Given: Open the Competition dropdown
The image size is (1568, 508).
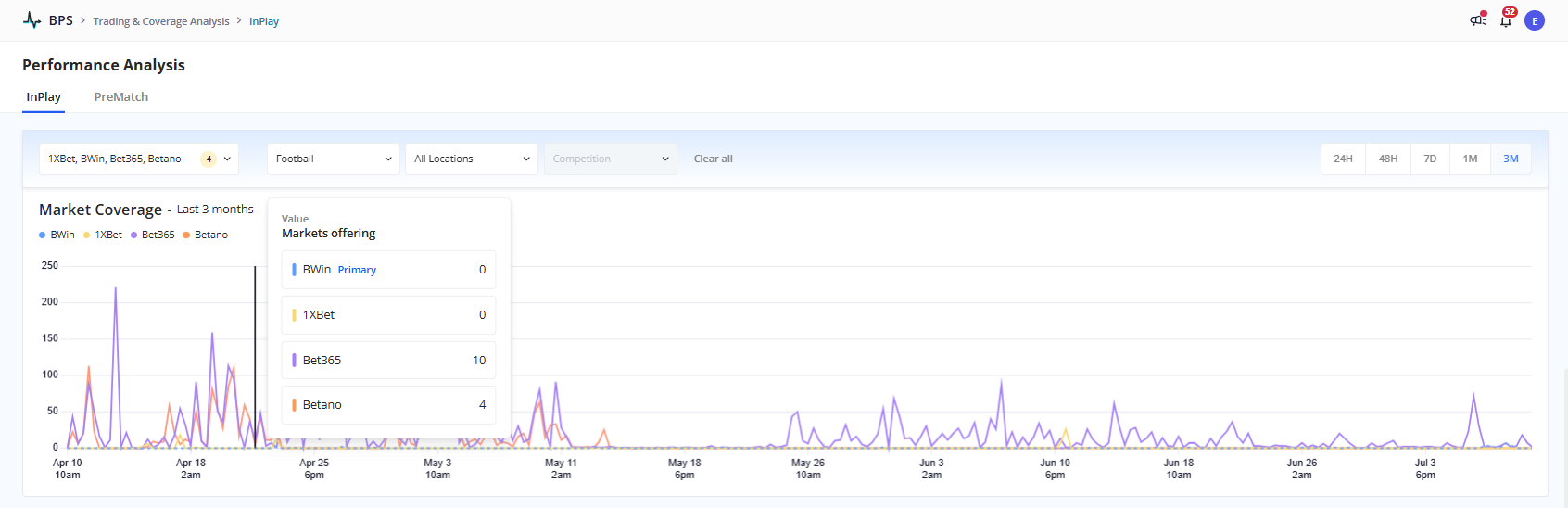Looking at the screenshot, I should (x=610, y=159).
